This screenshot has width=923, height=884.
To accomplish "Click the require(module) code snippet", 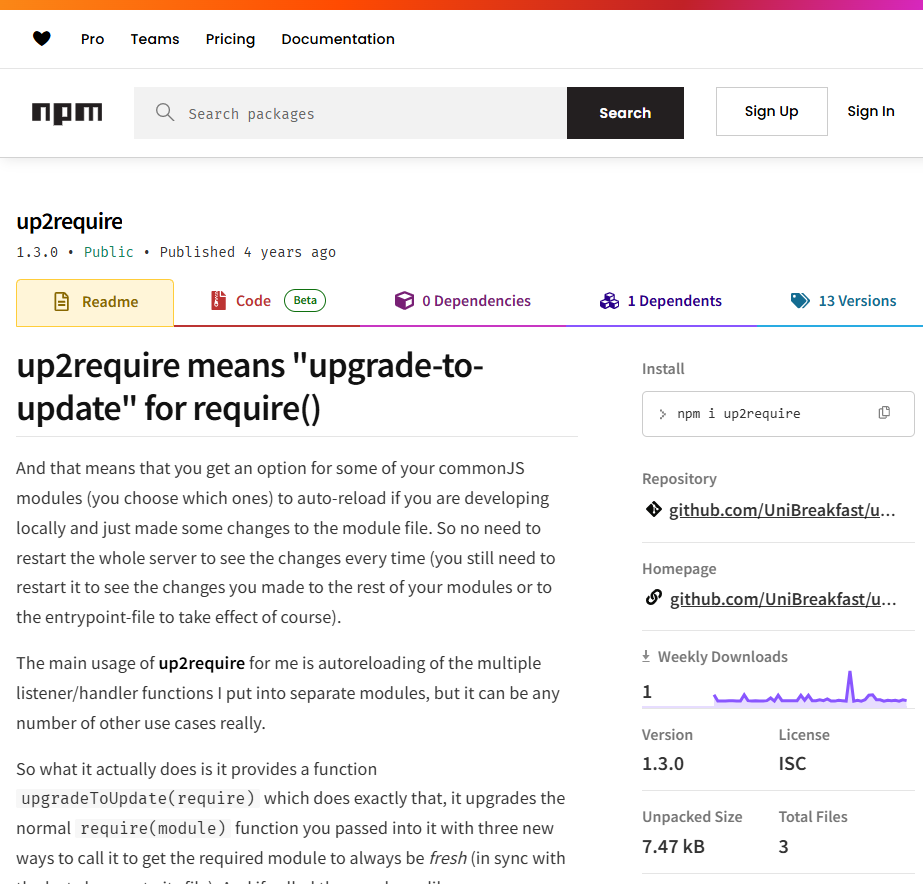I will pyautogui.click(x=153, y=829).
